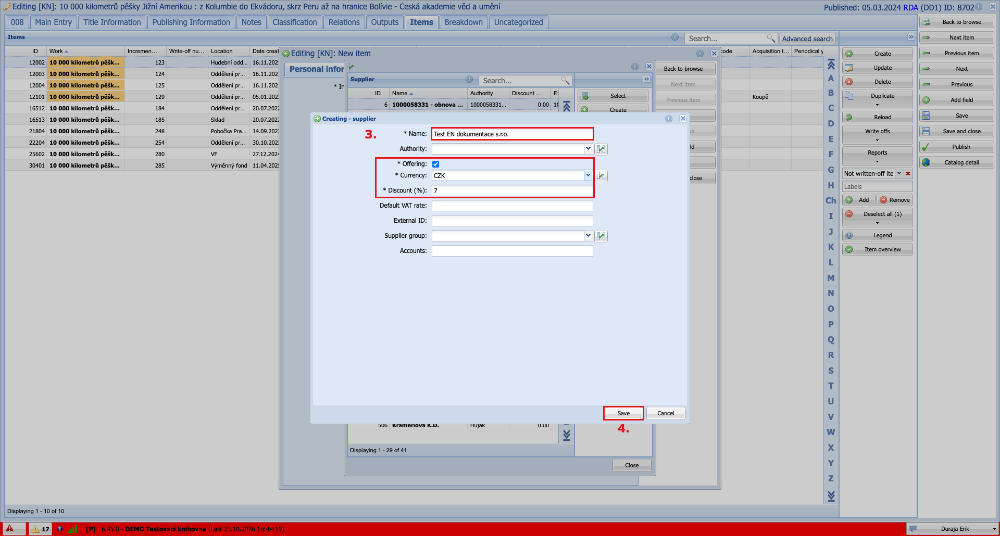This screenshot has width=1000, height=536.
Task: Save the new supplier
Action: 624,413
